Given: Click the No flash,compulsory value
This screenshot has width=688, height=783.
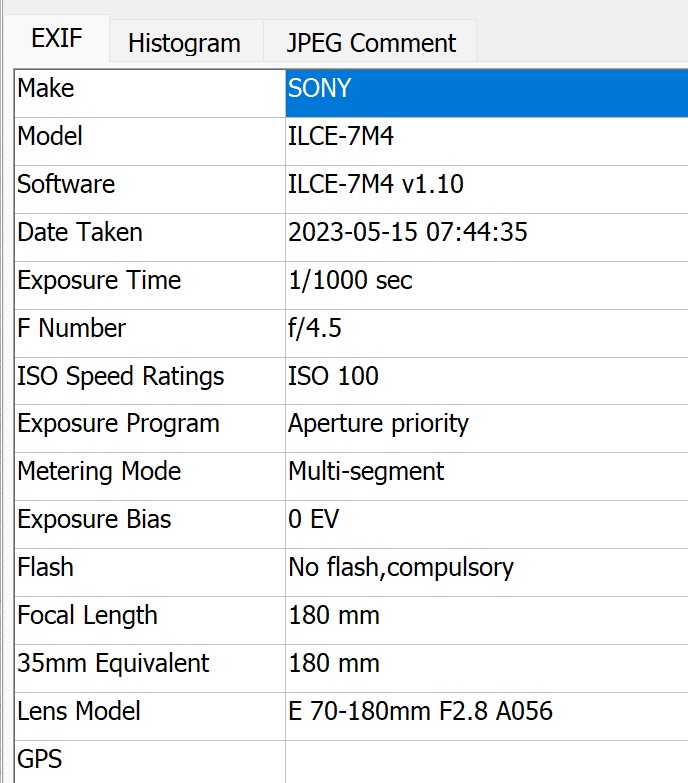Looking at the screenshot, I should coord(401,567).
